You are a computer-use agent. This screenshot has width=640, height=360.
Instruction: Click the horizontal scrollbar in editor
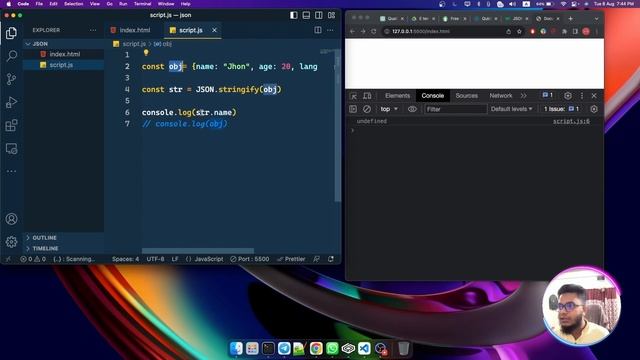[x=198, y=251]
